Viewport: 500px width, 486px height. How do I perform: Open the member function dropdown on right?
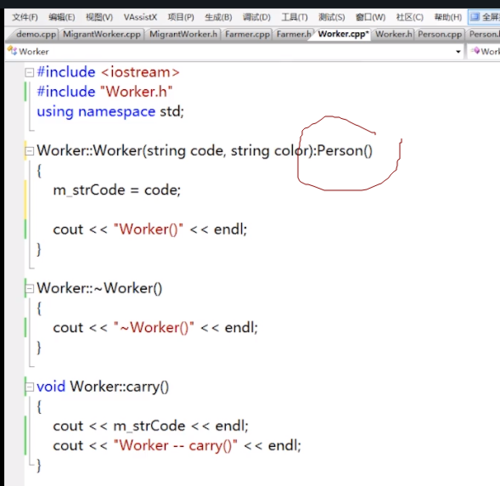point(484,51)
